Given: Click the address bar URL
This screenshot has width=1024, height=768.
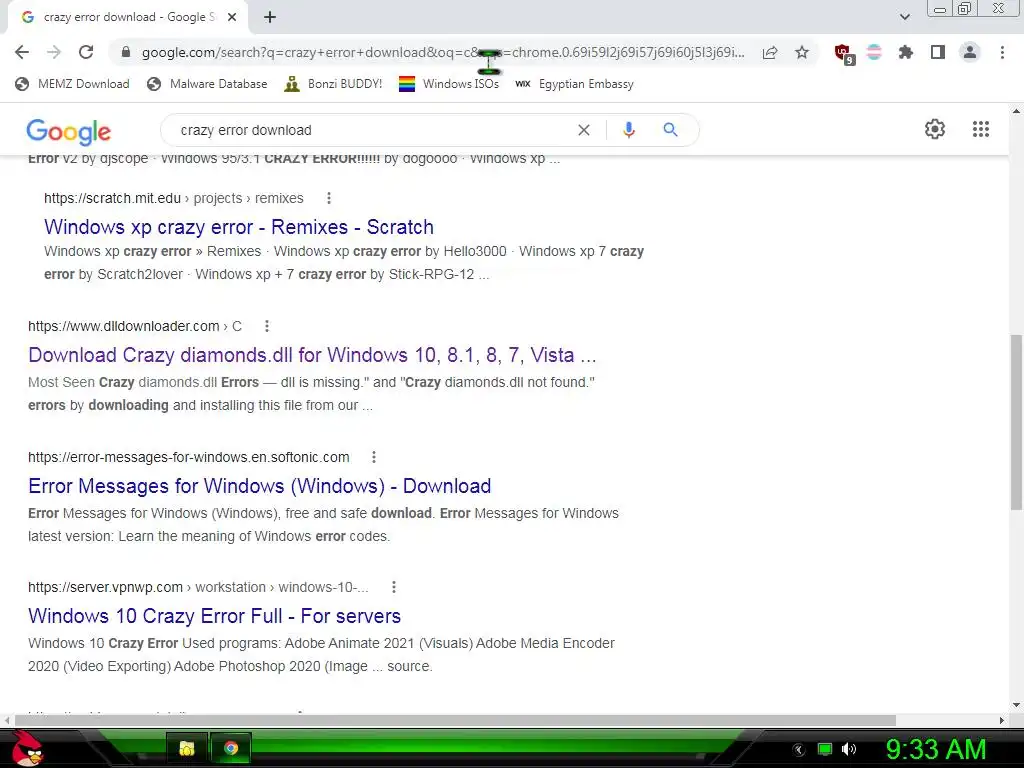Looking at the screenshot, I should click(443, 52).
